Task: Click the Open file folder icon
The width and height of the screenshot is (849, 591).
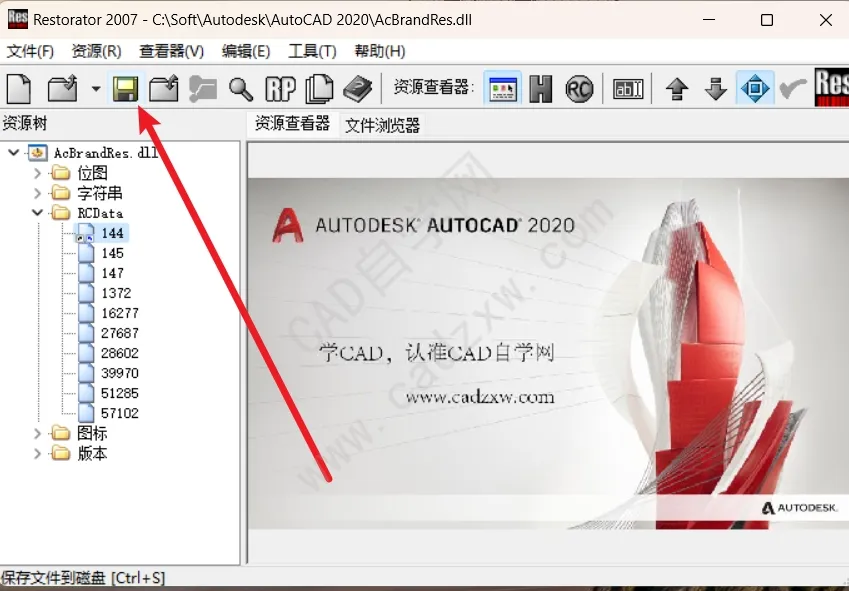Action: pos(62,88)
